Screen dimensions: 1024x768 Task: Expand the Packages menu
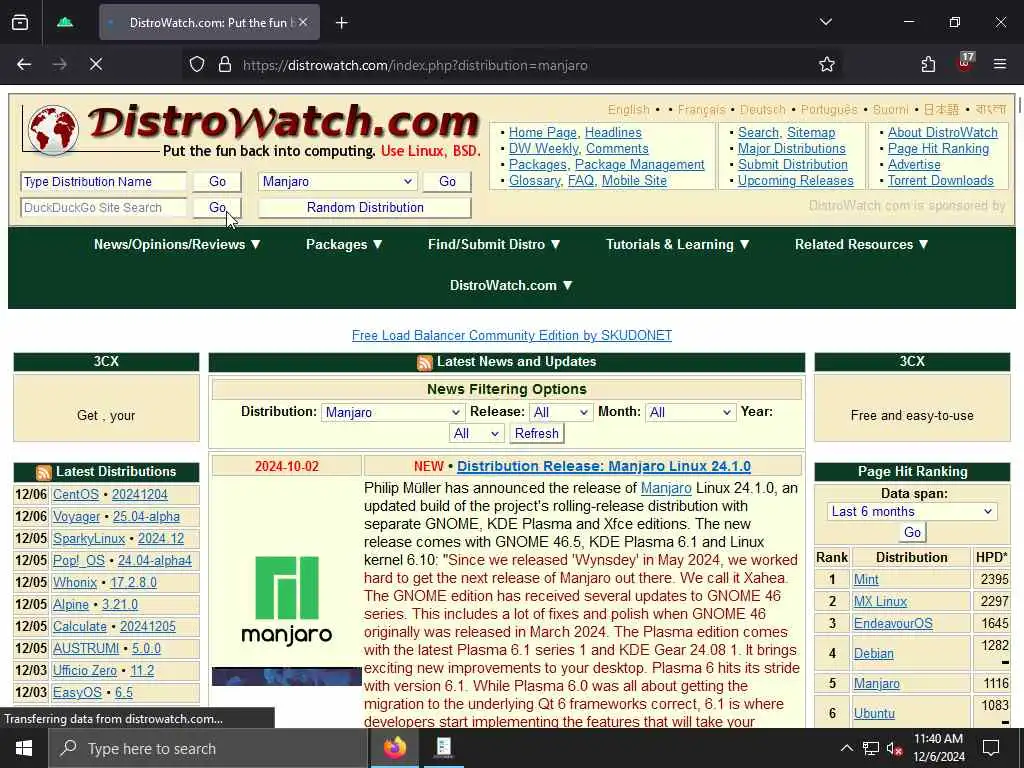pyautogui.click(x=344, y=244)
